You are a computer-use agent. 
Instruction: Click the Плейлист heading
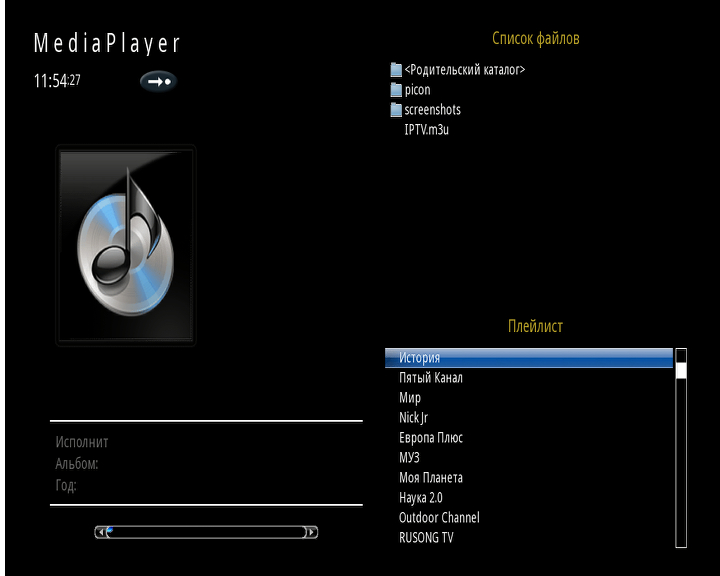(535, 326)
